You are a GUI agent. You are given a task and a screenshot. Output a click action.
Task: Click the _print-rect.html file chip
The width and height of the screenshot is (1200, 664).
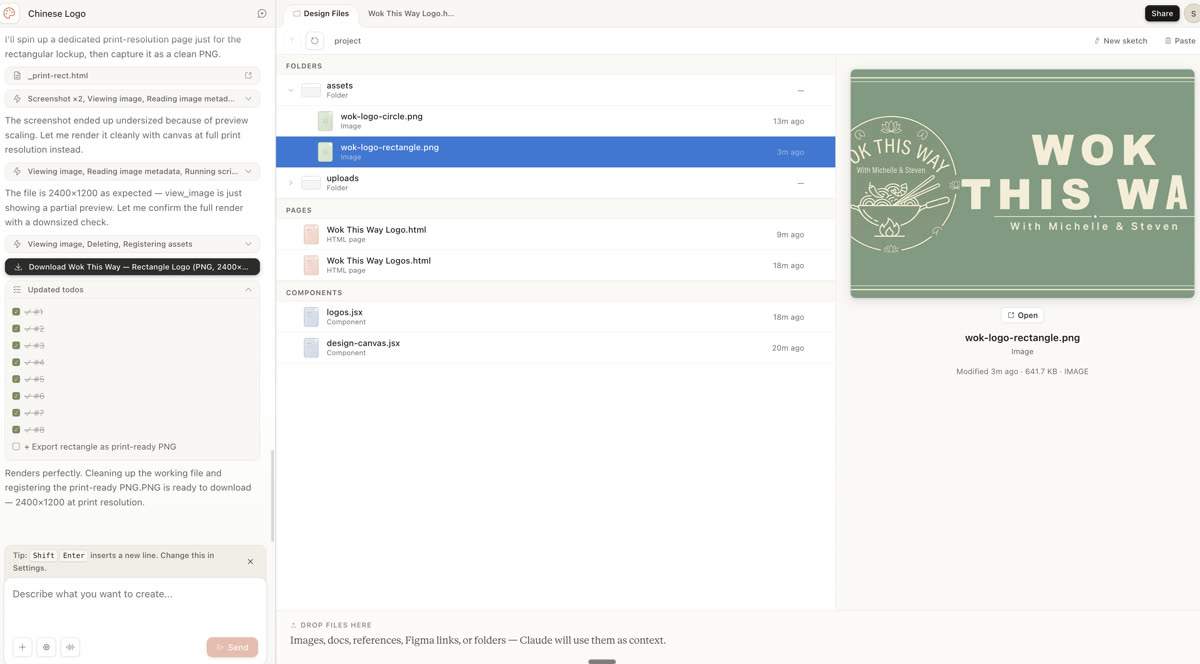pyautogui.click(x=132, y=76)
